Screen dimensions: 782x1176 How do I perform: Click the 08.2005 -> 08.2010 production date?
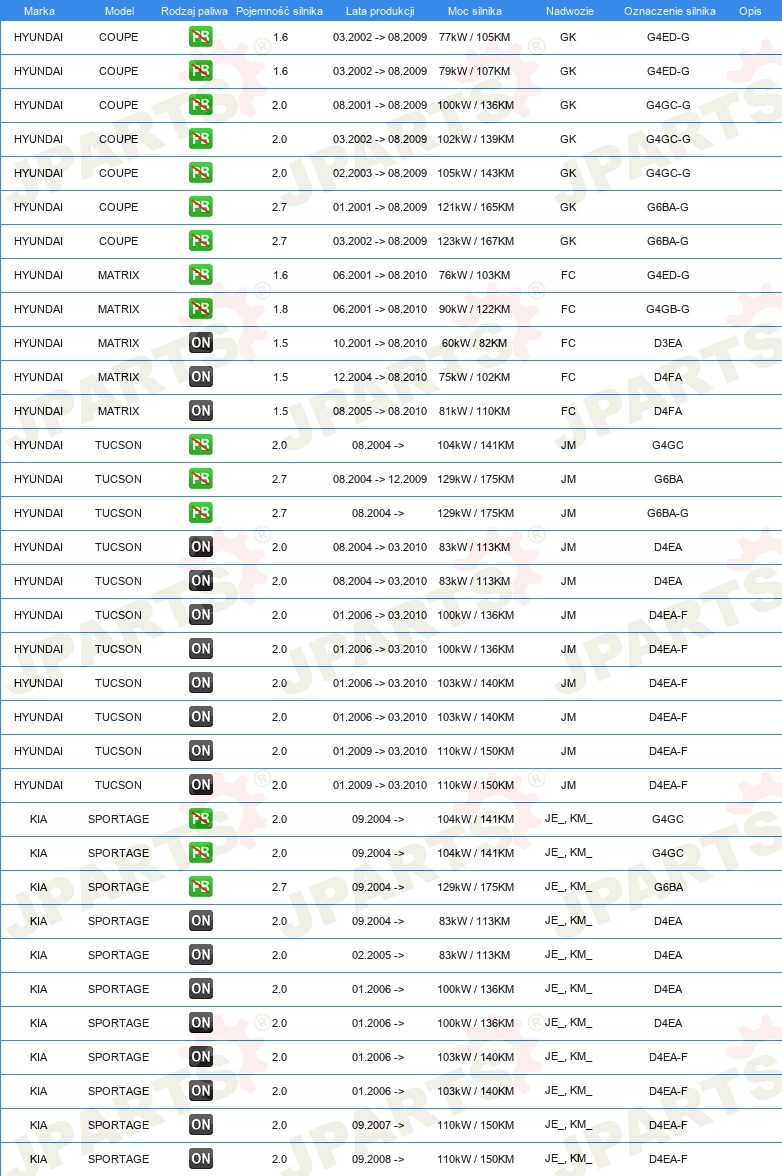click(380, 410)
